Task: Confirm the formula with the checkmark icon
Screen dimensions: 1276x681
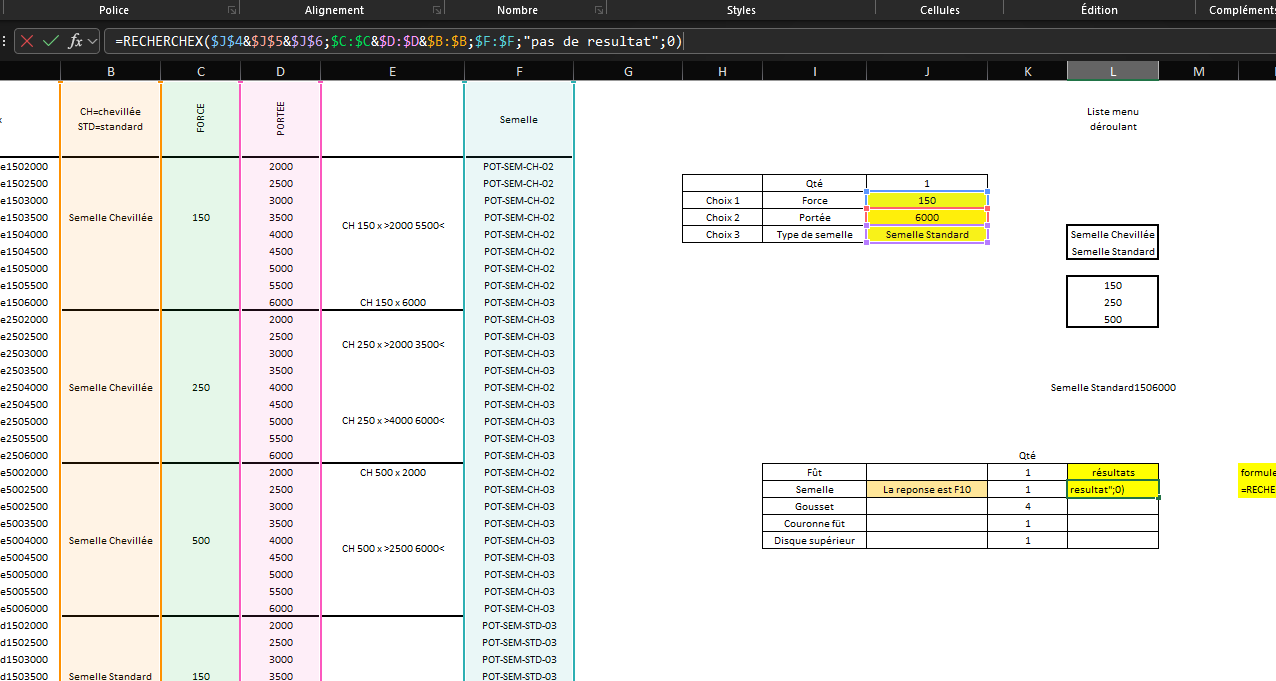Action: click(50, 41)
